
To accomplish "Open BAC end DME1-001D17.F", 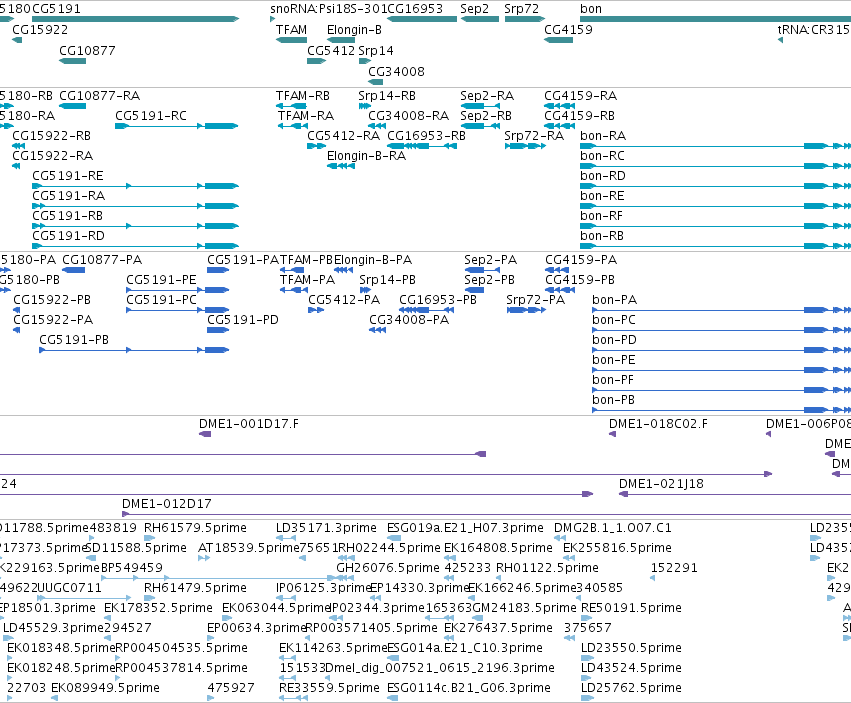I will point(249,424).
